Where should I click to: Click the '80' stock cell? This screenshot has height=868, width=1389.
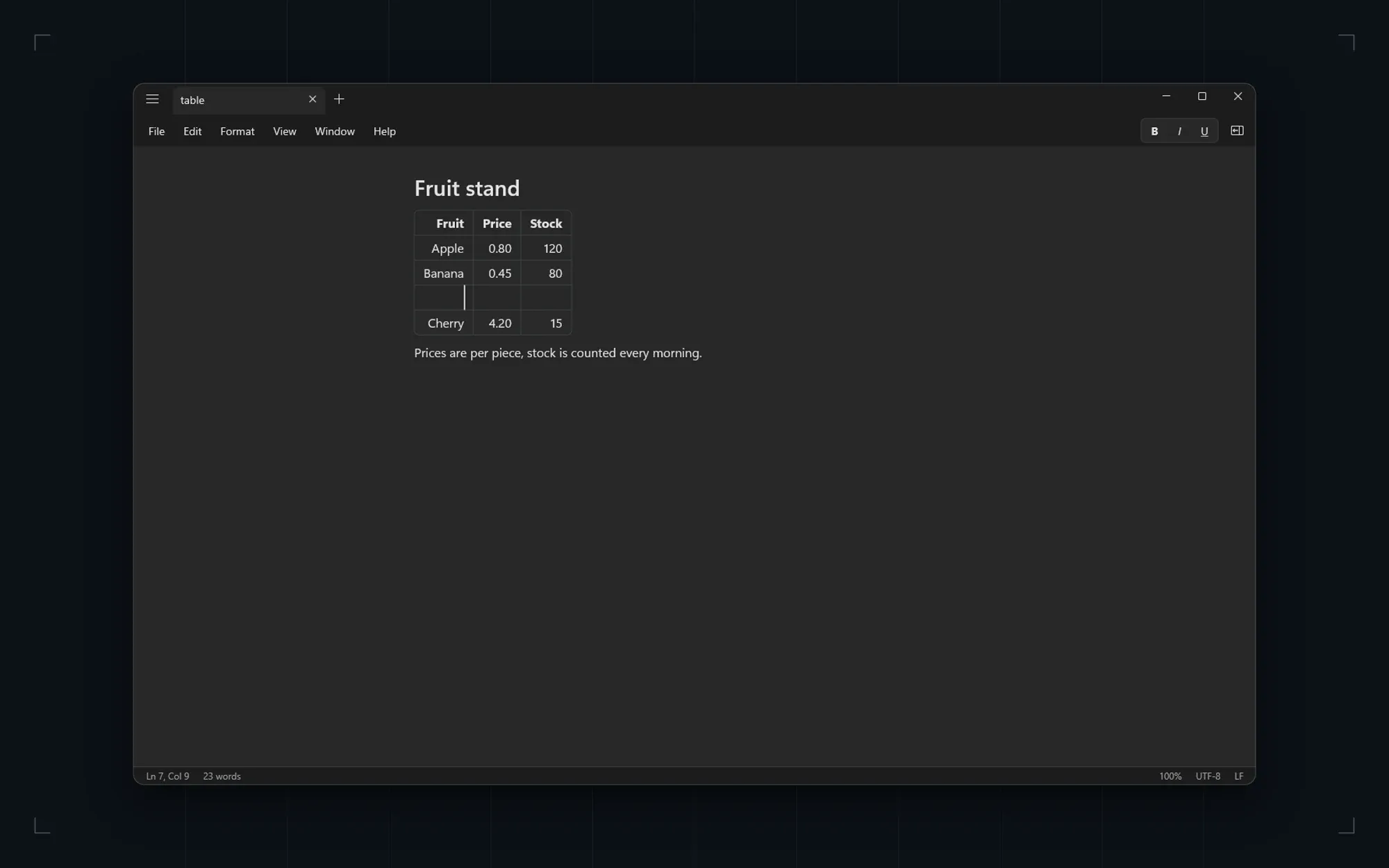(546, 274)
